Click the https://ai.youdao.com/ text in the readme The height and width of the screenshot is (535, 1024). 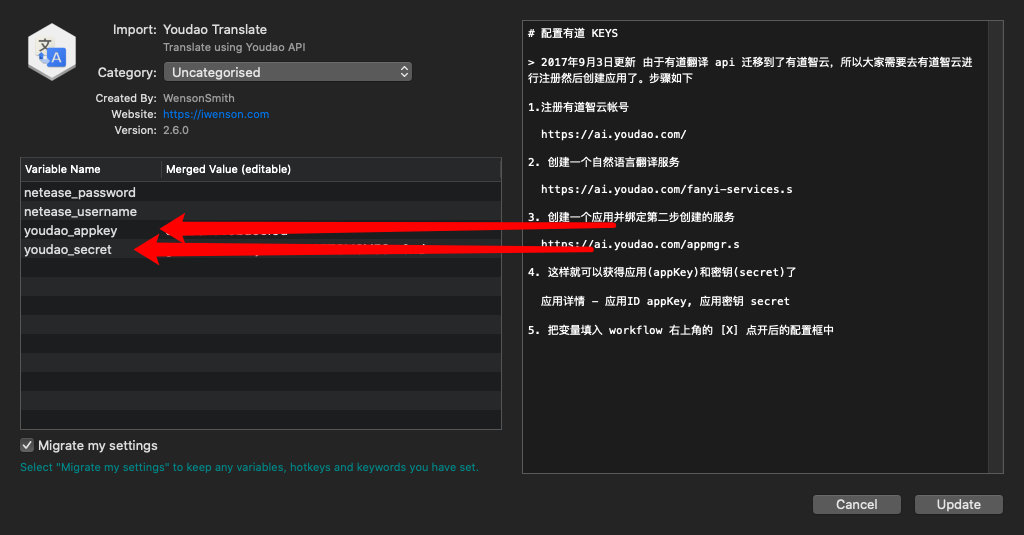pos(613,134)
